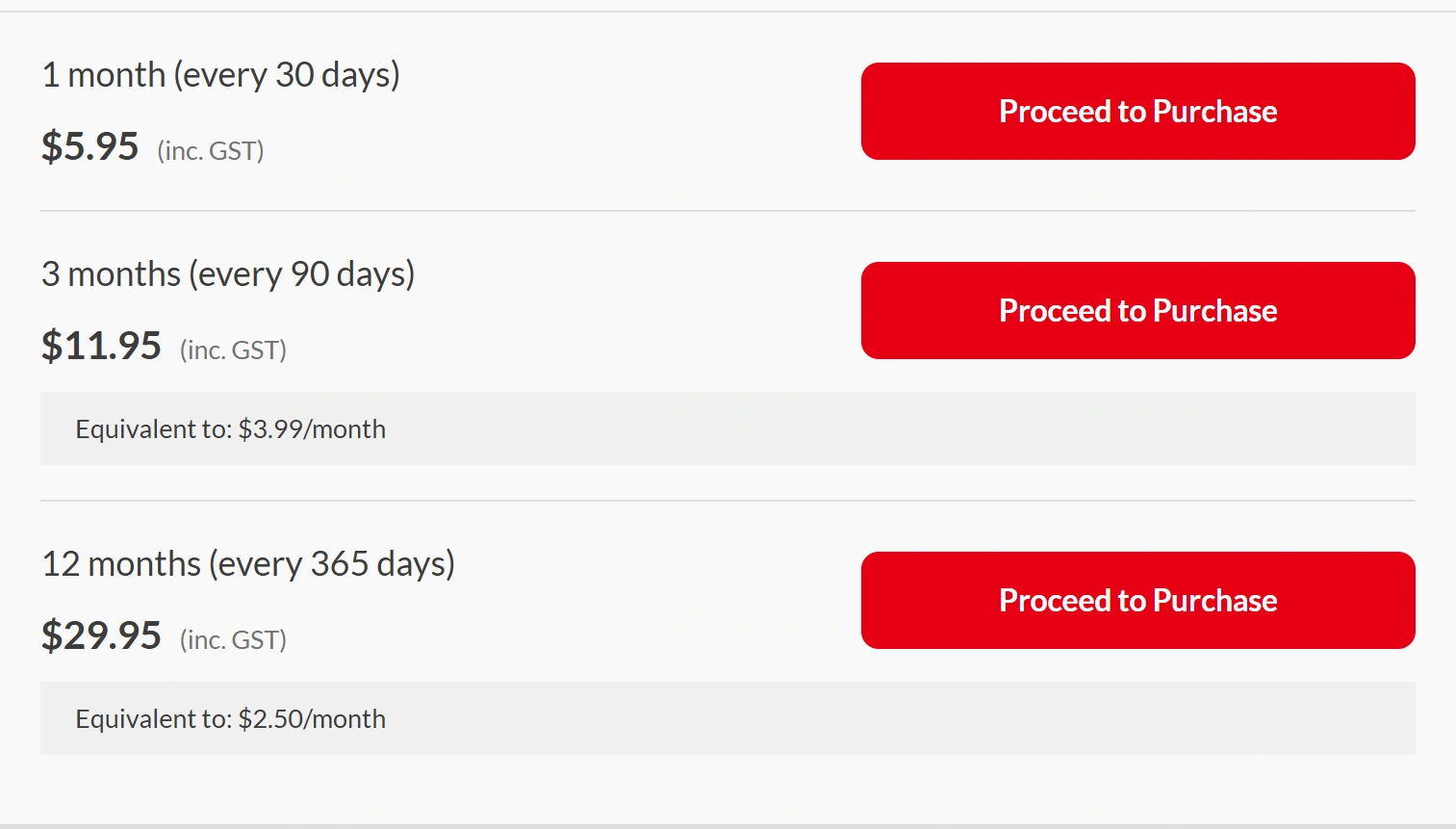This screenshot has width=1456, height=829.
Task: Select the "3 months (every 90 days)" heading
Action: click(228, 274)
